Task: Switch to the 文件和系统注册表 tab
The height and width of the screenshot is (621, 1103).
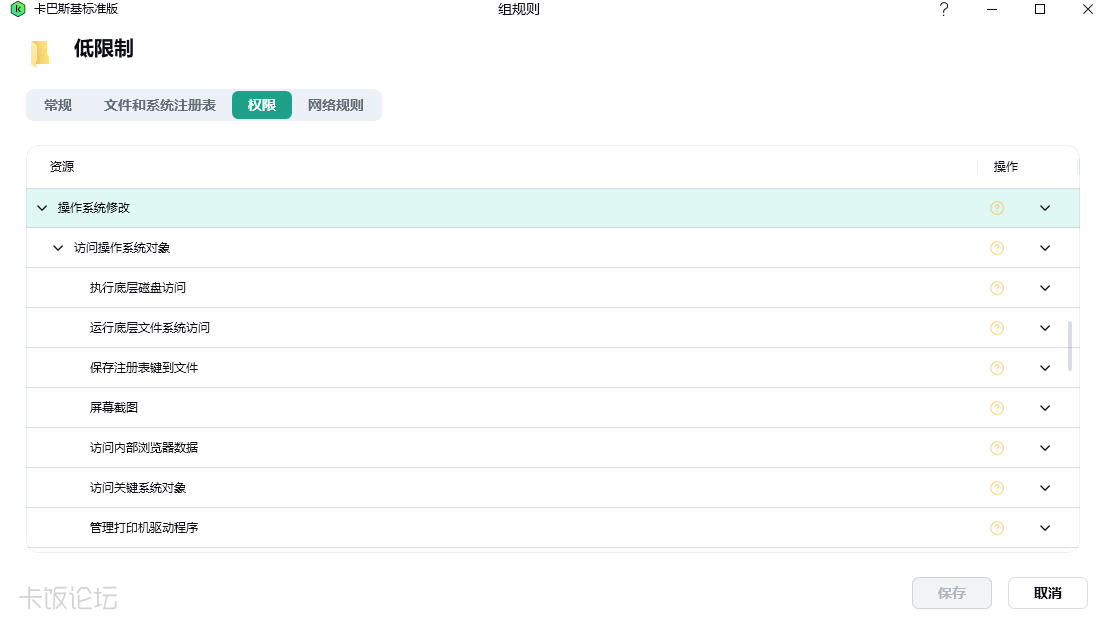Action: (160, 105)
